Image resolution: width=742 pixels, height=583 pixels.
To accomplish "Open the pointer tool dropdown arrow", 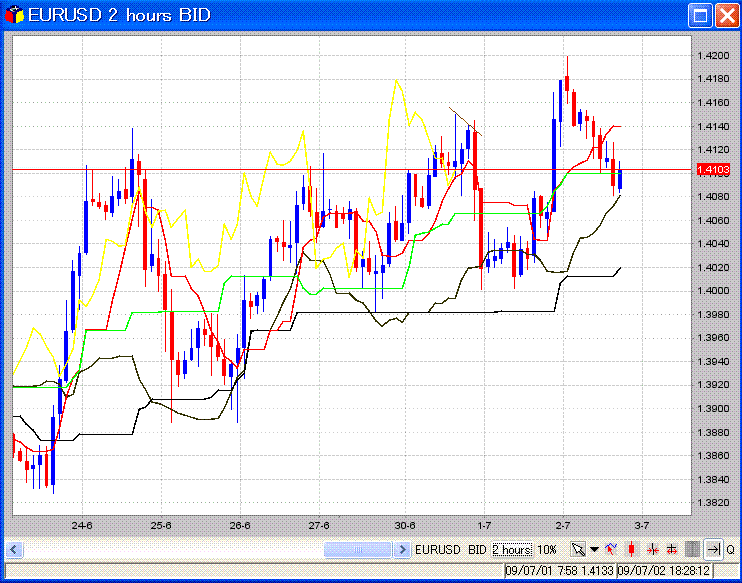I will (594, 549).
